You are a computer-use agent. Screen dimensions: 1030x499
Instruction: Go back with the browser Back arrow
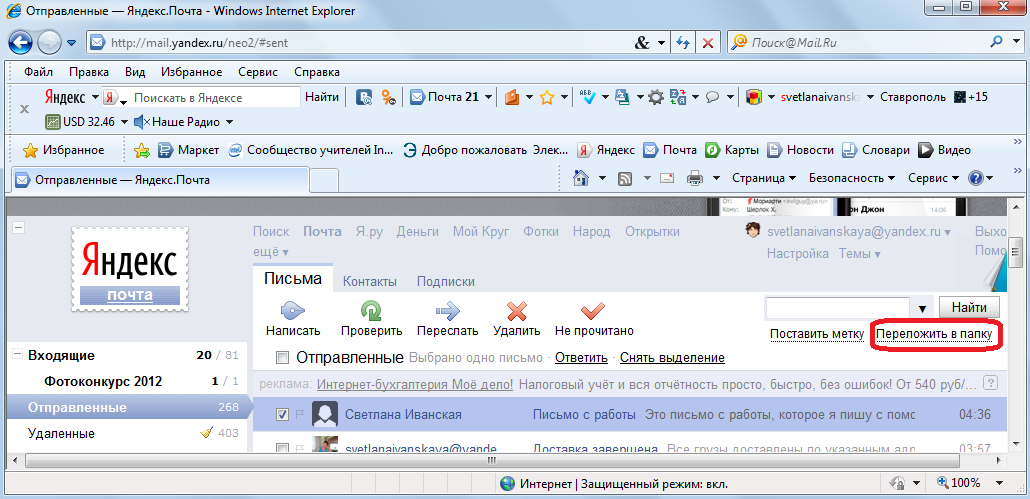(21, 43)
